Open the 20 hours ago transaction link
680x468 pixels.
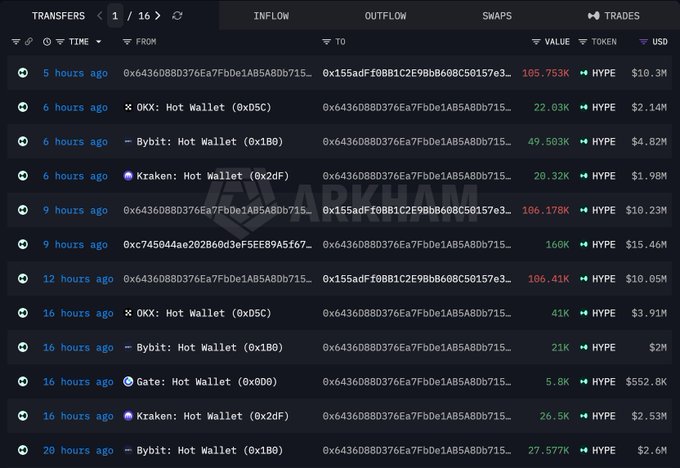point(78,450)
